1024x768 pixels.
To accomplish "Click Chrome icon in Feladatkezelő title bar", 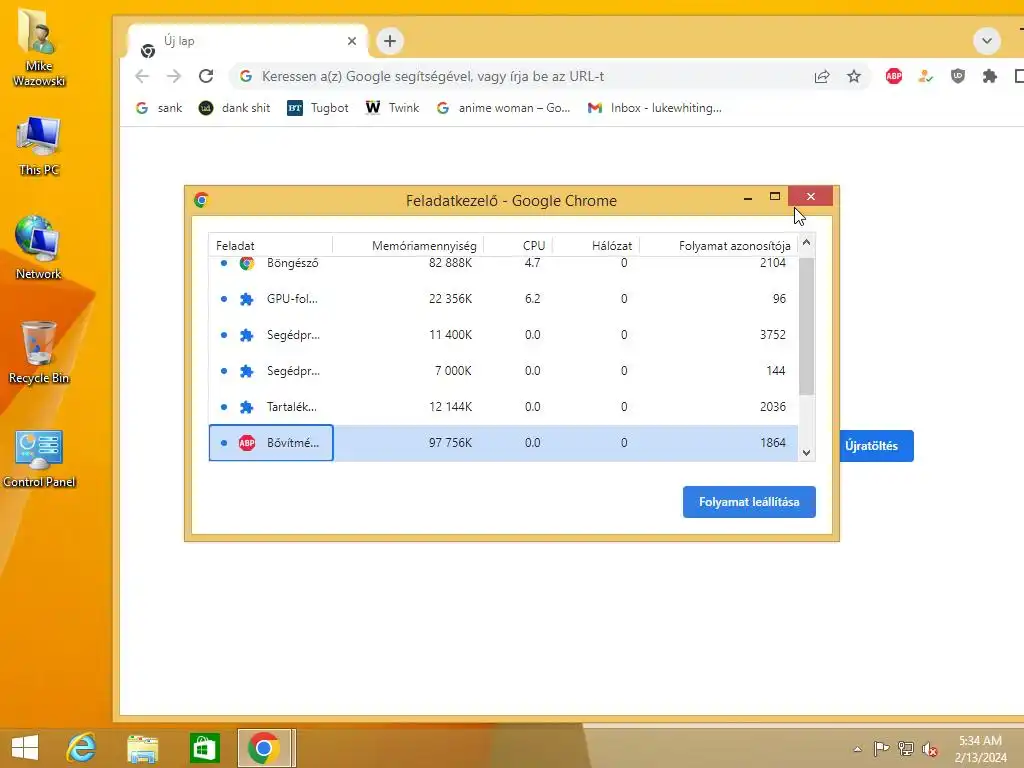I will pos(201,200).
